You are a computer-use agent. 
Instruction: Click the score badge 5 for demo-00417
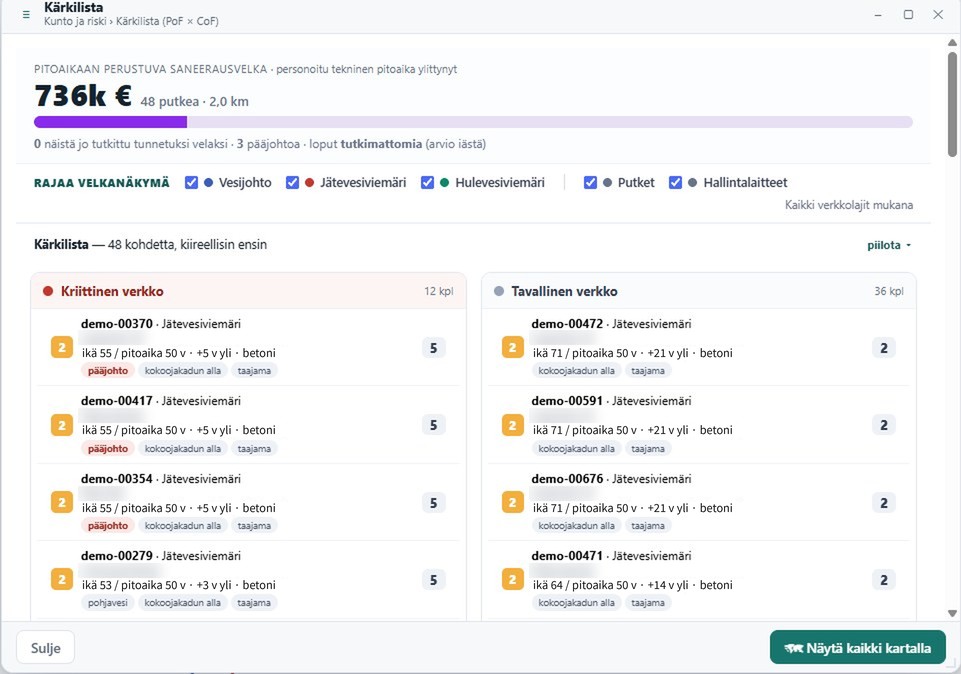433,425
